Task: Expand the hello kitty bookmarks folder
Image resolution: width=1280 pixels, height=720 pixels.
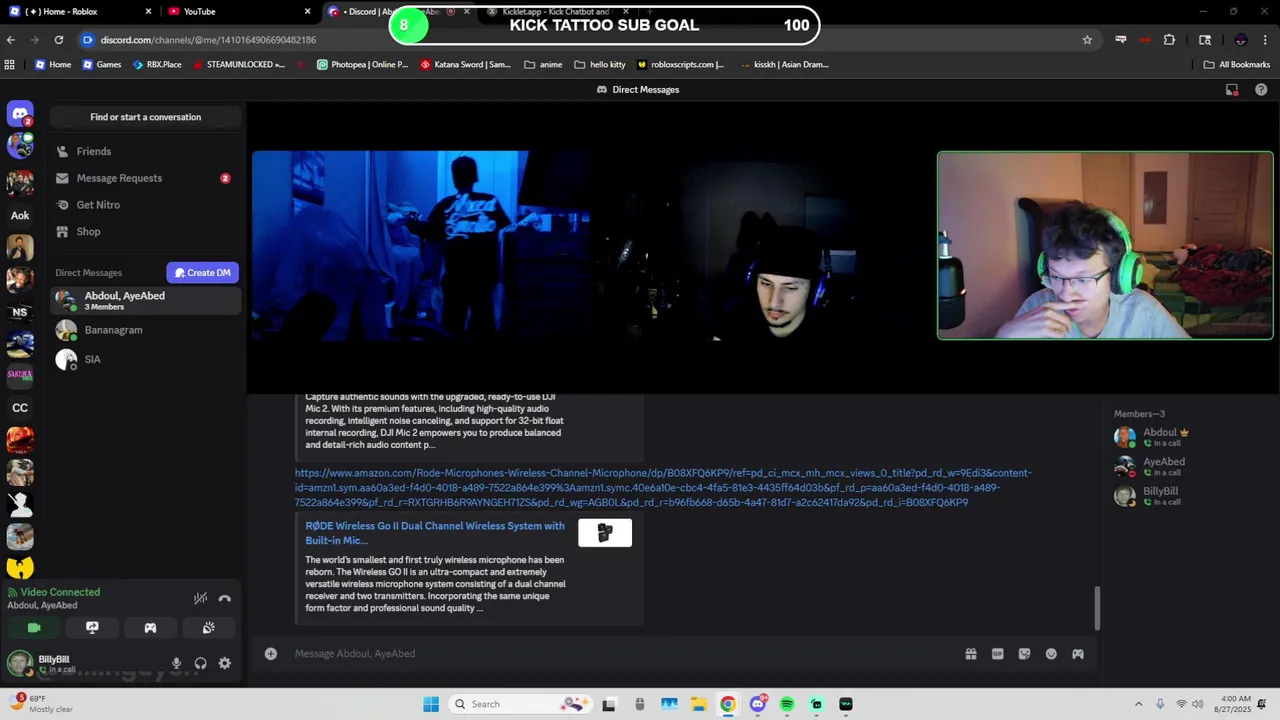Action: click(600, 65)
